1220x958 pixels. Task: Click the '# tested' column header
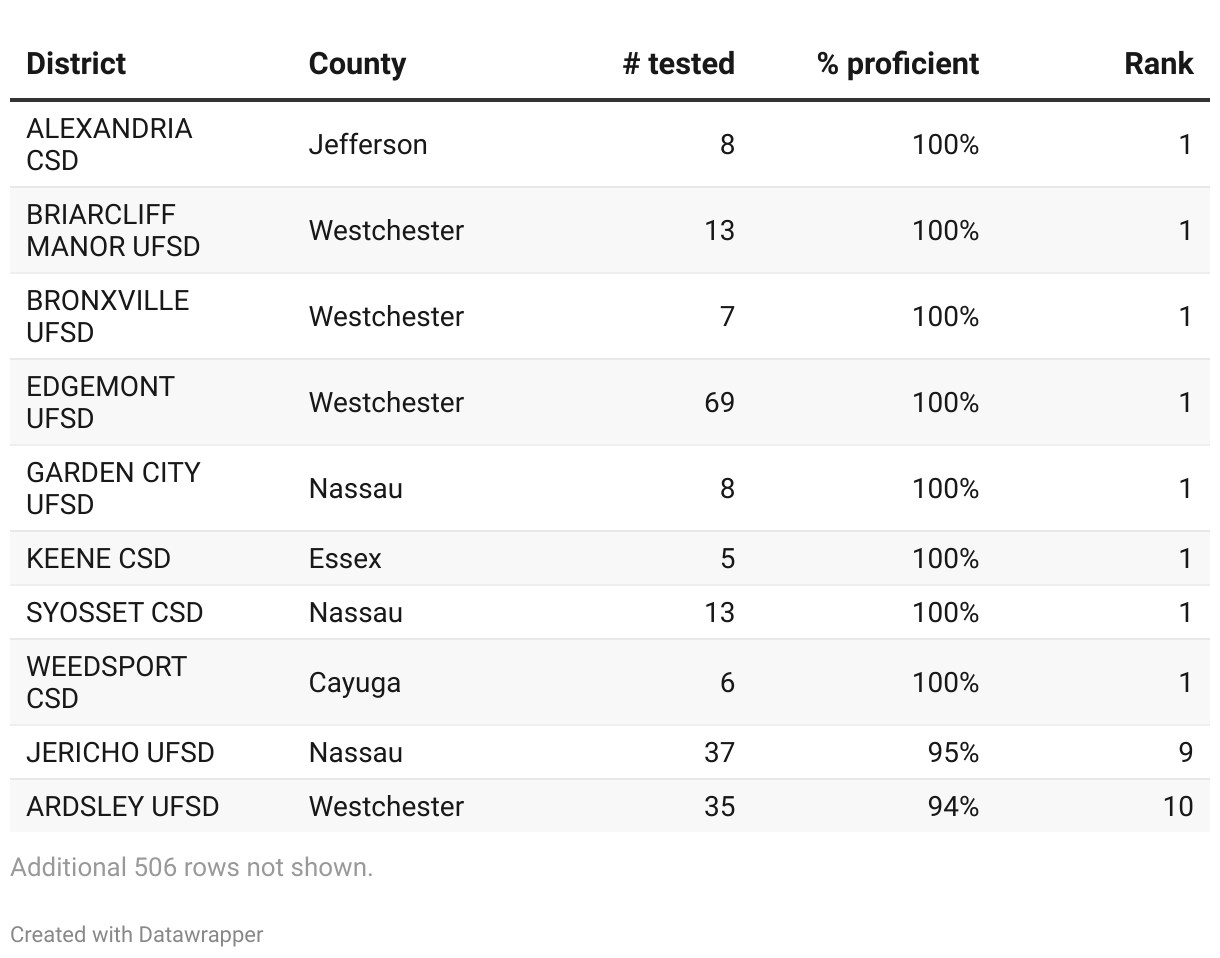[678, 64]
